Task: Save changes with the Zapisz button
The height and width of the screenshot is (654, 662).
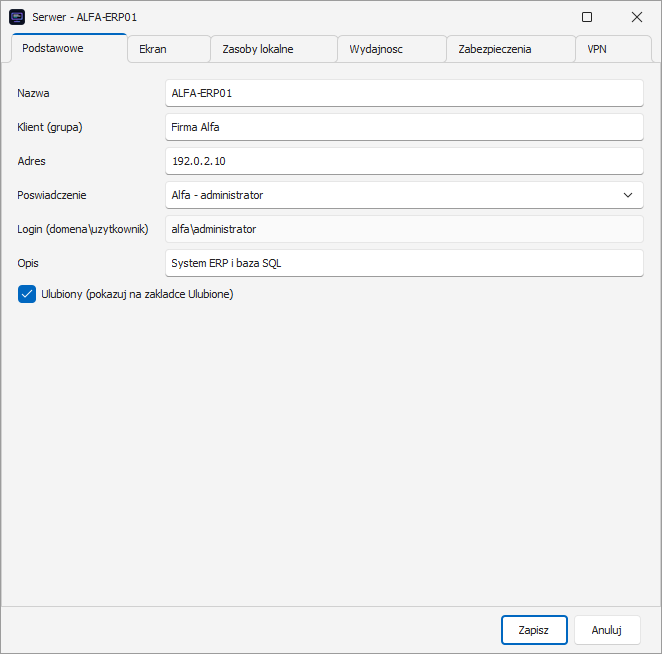Action: point(534,630)
